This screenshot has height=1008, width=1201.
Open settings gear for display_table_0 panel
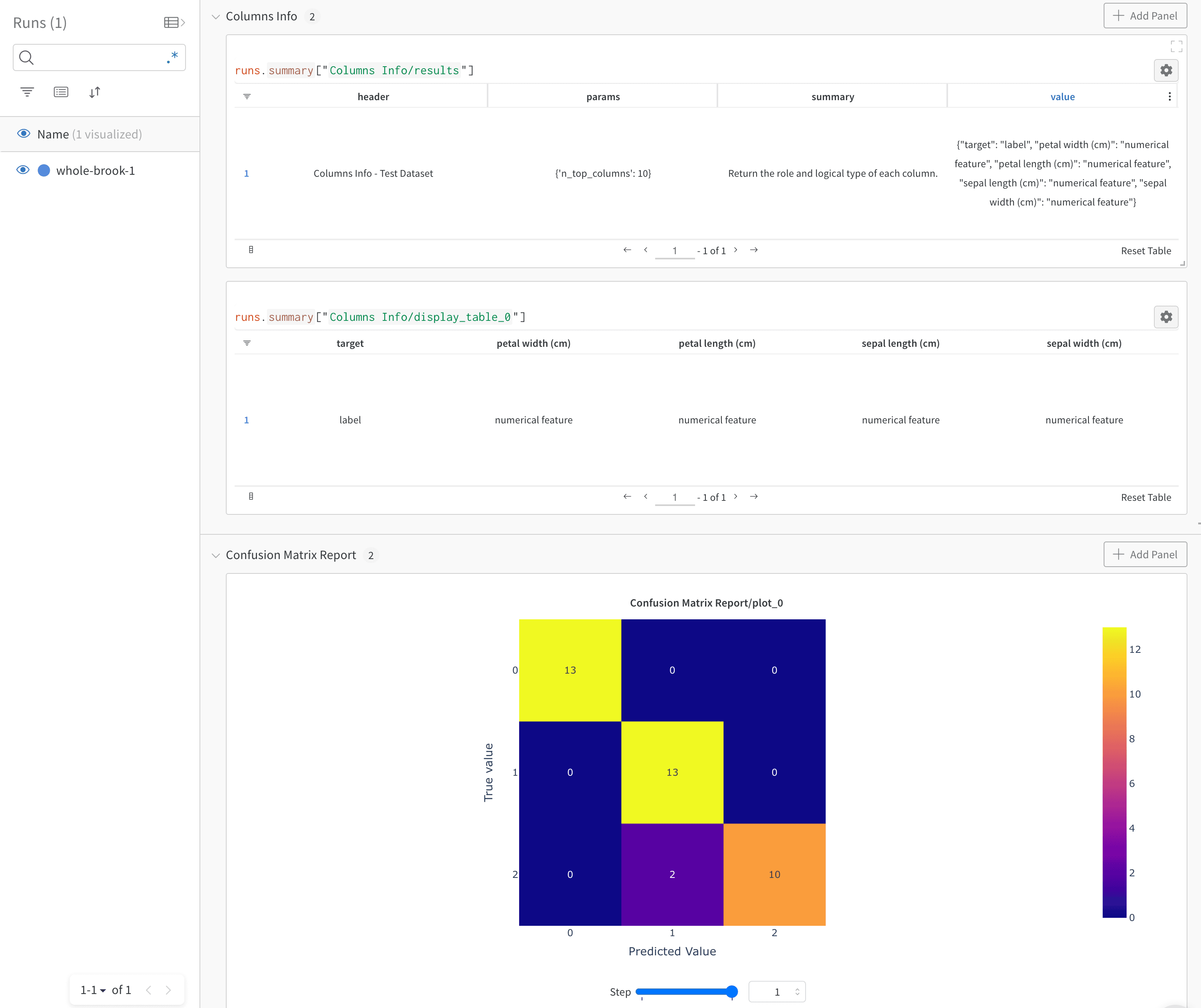coord(1166,317)
